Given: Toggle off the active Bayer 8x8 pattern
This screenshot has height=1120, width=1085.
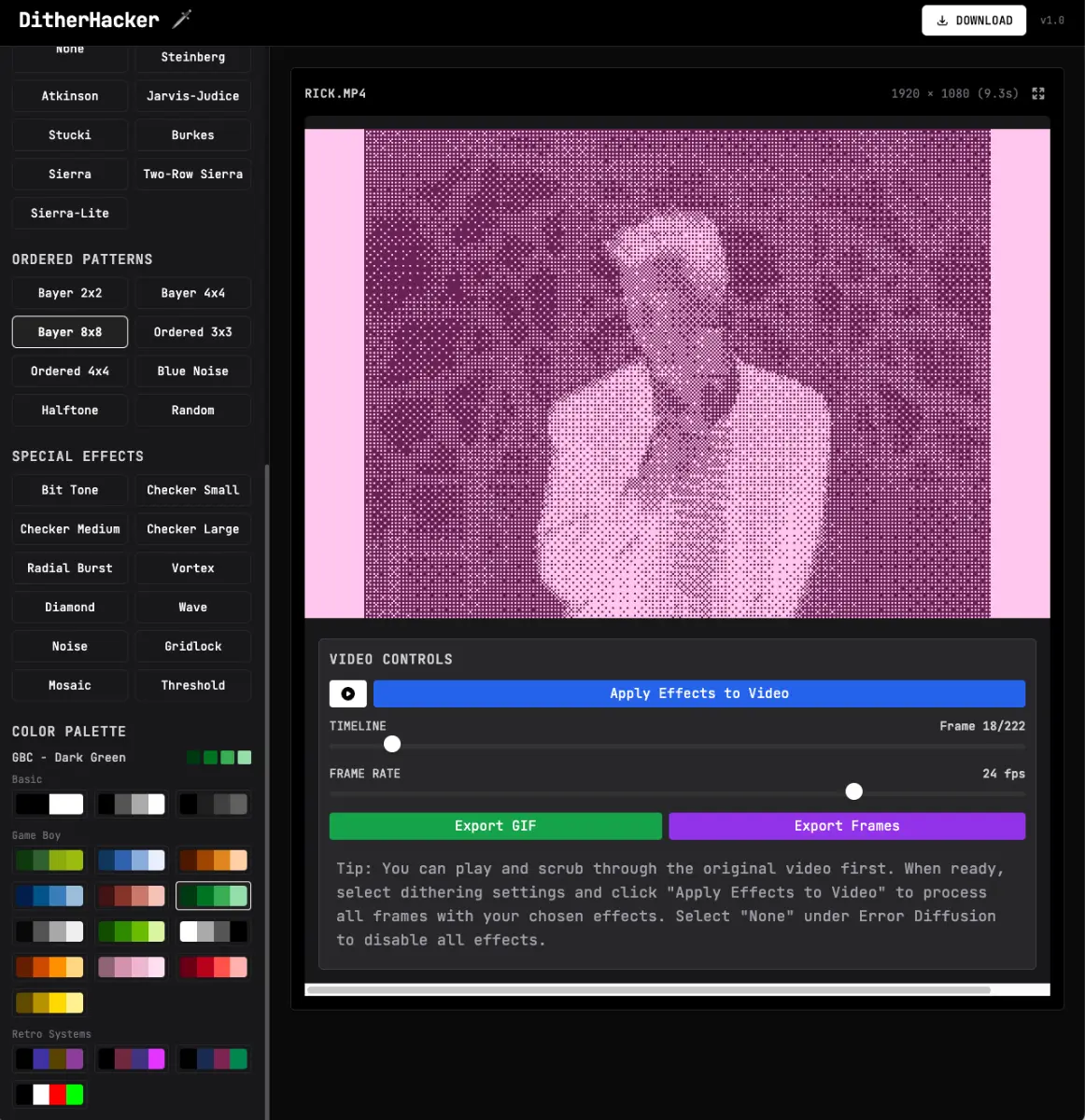Looking at the screenshot, I should point(69,331).
